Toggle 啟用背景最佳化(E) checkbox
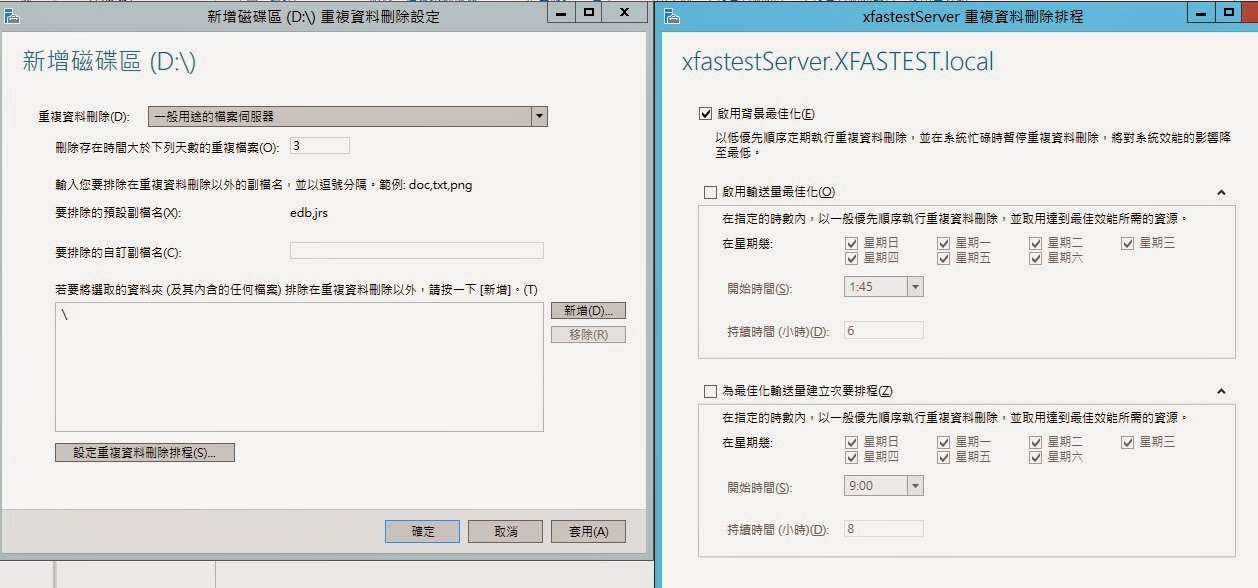Screen dimensions: 1258x588 (708, 114)
